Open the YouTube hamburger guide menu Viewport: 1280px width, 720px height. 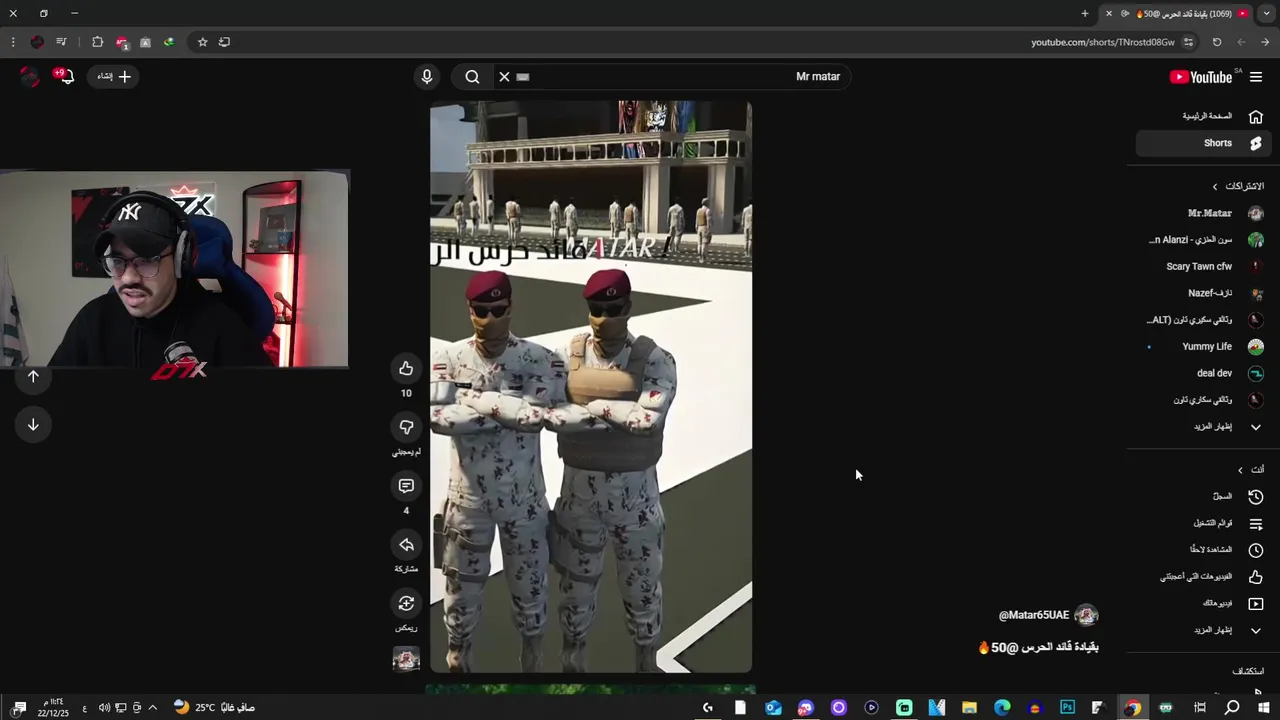1256,77
